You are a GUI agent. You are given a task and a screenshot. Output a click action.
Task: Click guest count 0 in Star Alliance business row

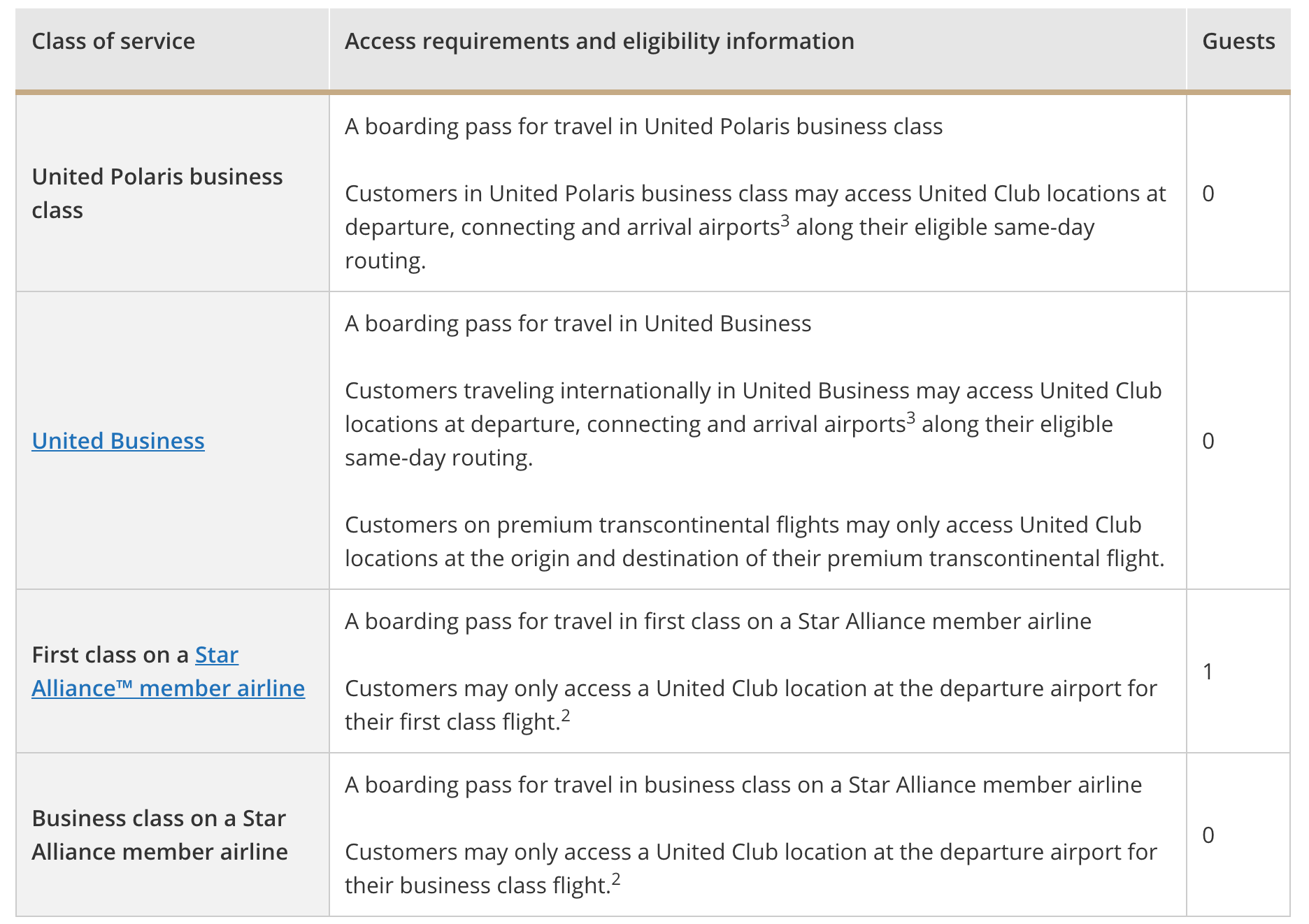(1208, 835)
